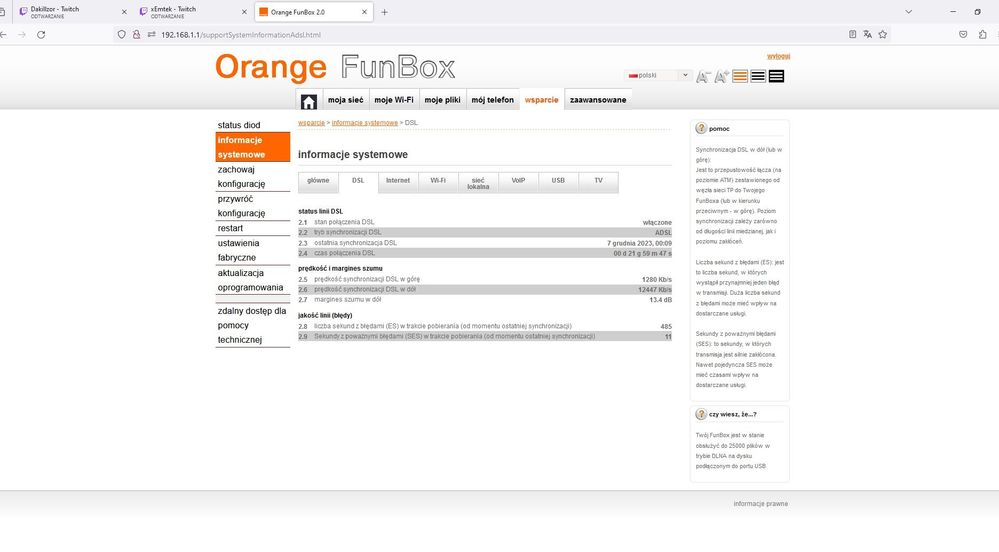This screenshot has width=999, height=552.
Task: Open the 'moja sieć' menu
Action: click(345, 100)
